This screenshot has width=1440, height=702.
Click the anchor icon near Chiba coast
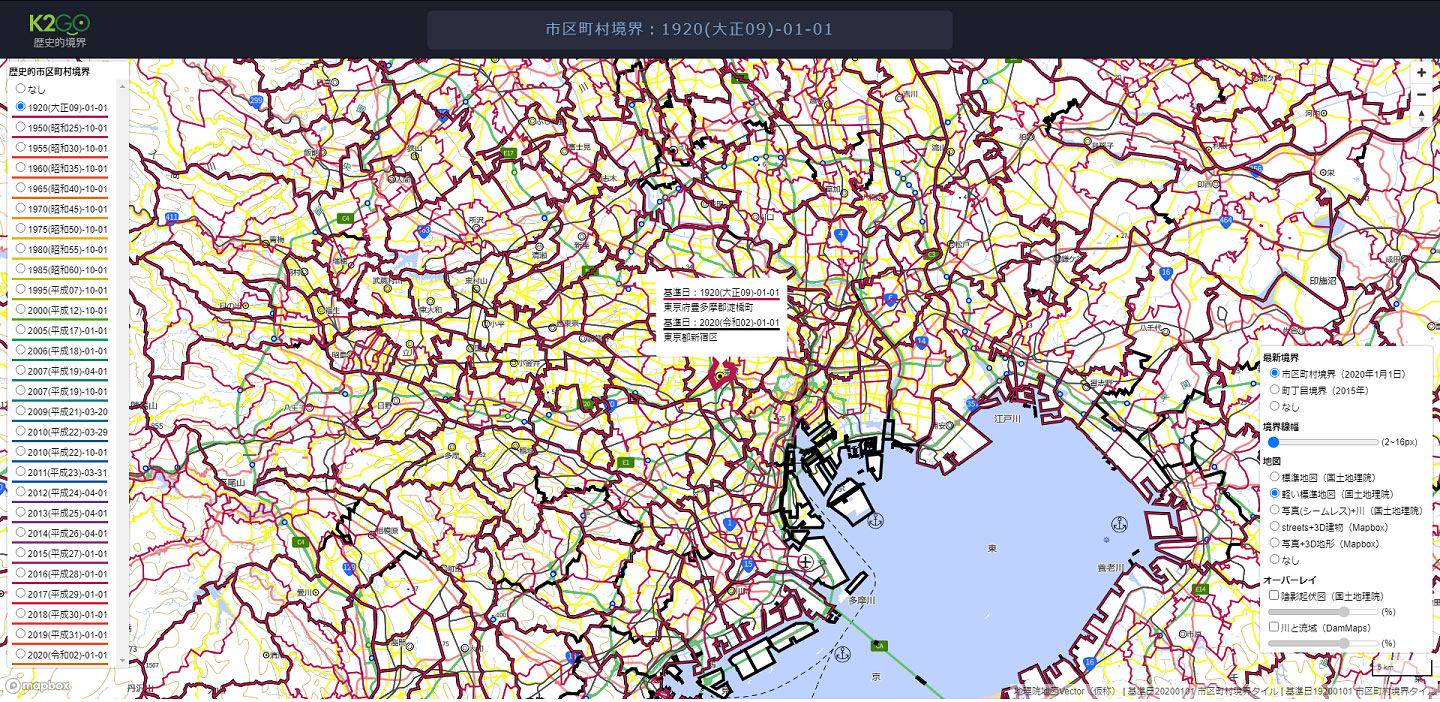pyautogui.click(x=1120, y=524)
